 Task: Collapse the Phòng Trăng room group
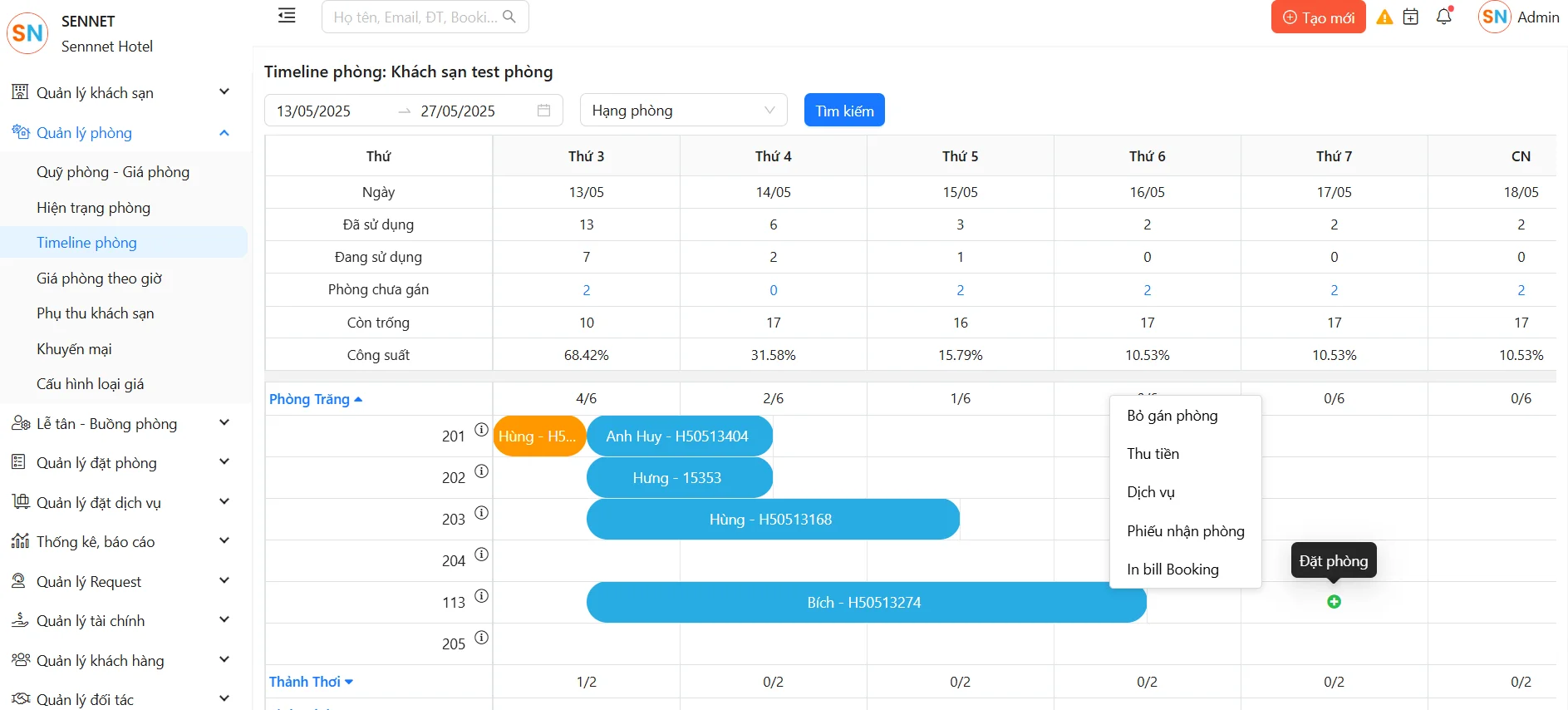(x=316, y=400)
